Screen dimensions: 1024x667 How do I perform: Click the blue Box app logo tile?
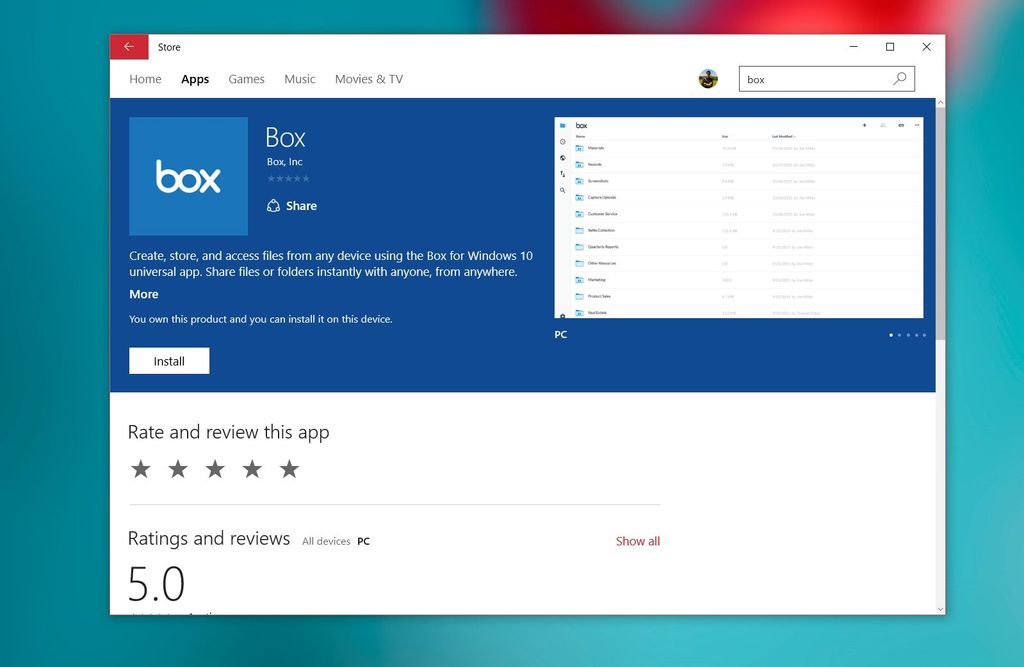tap(188, 176)
